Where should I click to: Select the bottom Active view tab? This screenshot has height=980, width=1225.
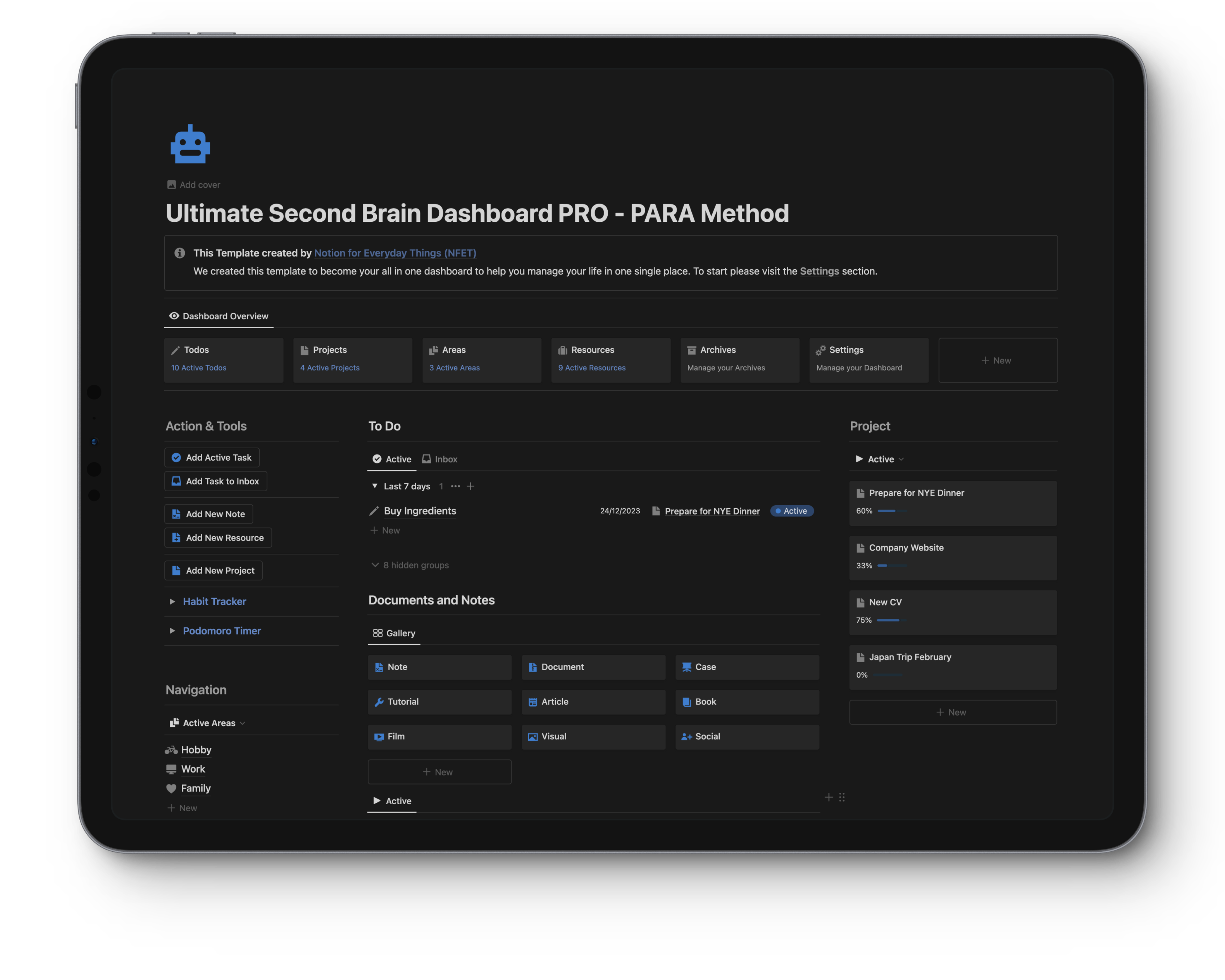tap(392, 801)
